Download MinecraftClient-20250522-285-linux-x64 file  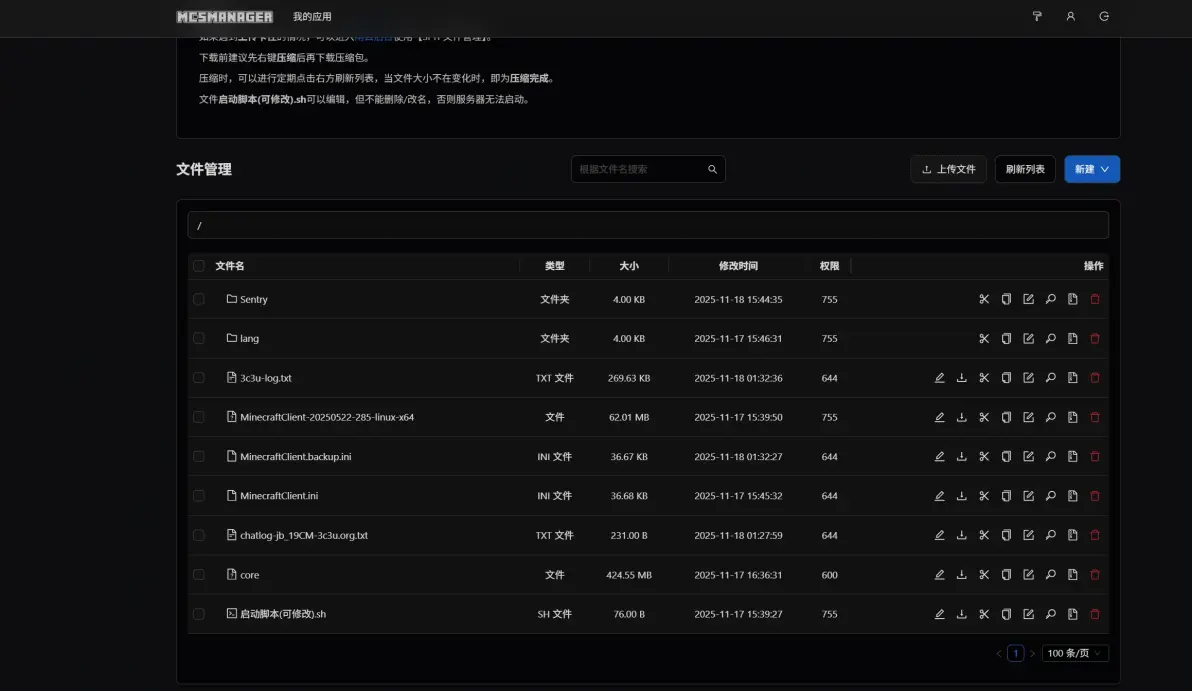962,417
